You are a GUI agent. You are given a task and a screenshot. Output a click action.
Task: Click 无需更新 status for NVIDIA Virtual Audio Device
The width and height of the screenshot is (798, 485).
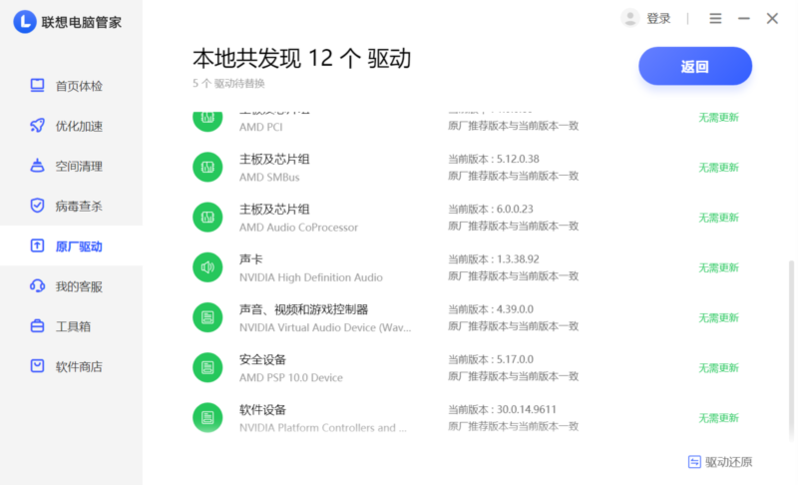(718, 317)
